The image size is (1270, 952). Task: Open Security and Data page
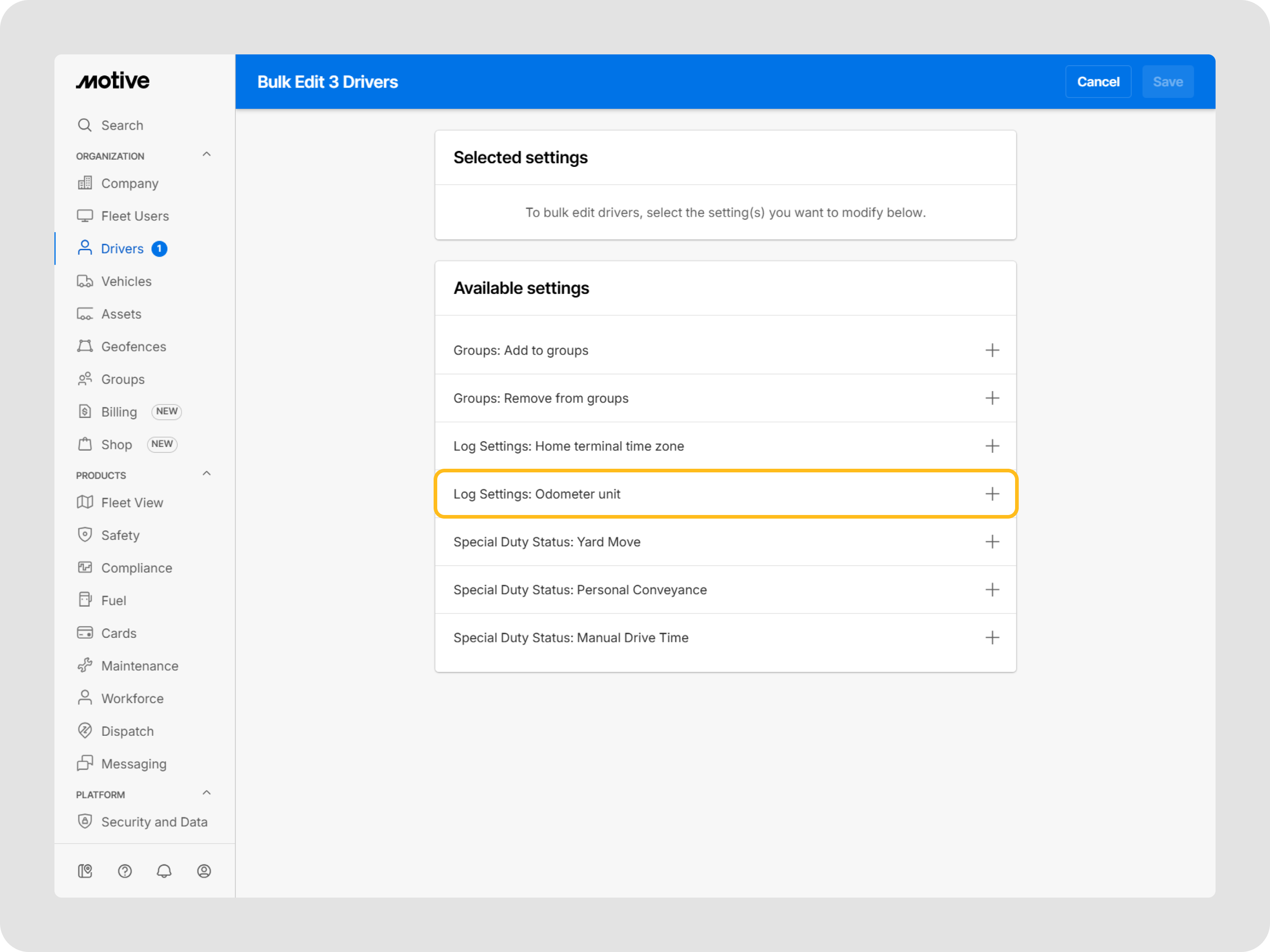pos(154,822)
